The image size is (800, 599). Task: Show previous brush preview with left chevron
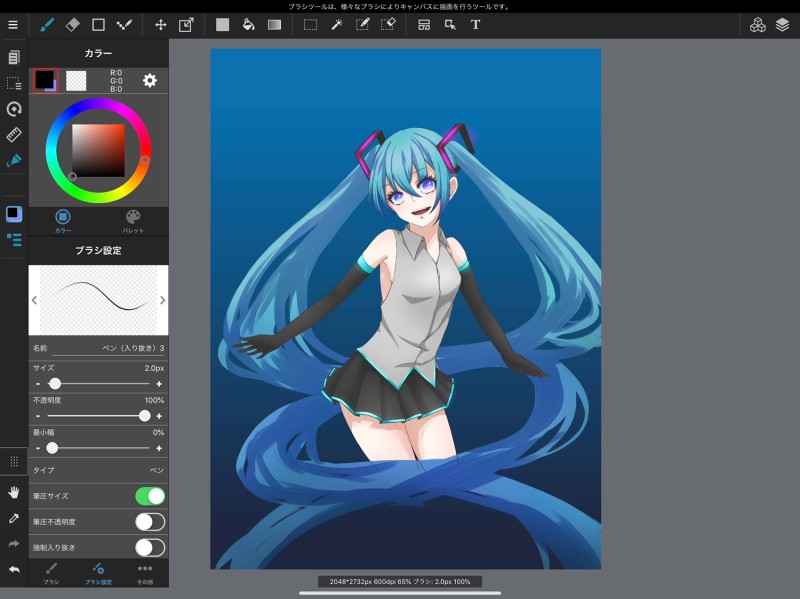35,300
